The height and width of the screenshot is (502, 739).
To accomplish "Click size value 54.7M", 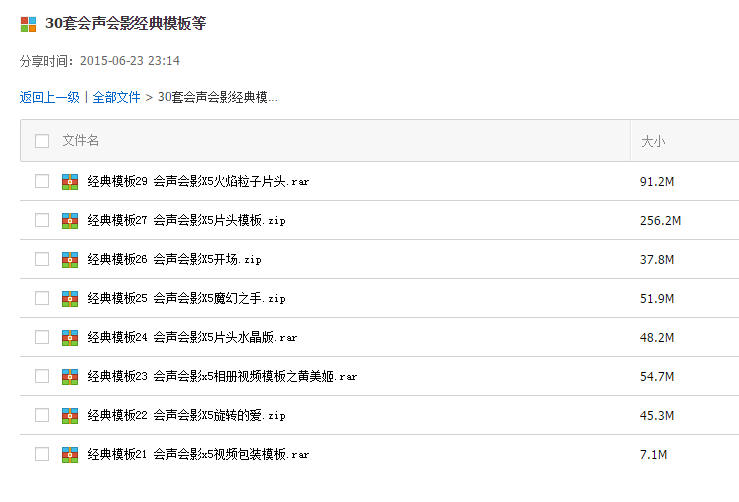I will (x=657, y=377).
